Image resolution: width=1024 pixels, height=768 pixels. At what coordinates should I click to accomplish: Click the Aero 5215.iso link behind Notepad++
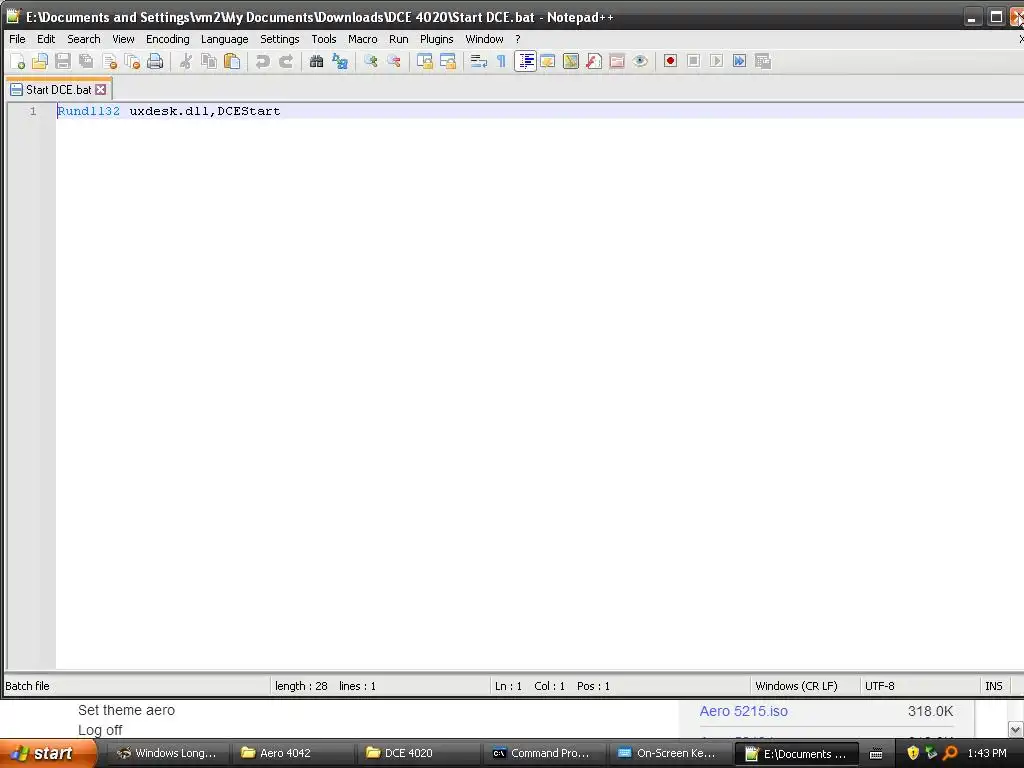tap(743, 711)
